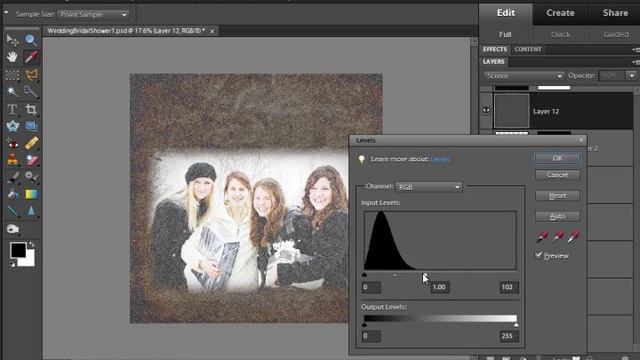
Task: Select the Paint Bucket tool
Action: (x=12, y=194)
